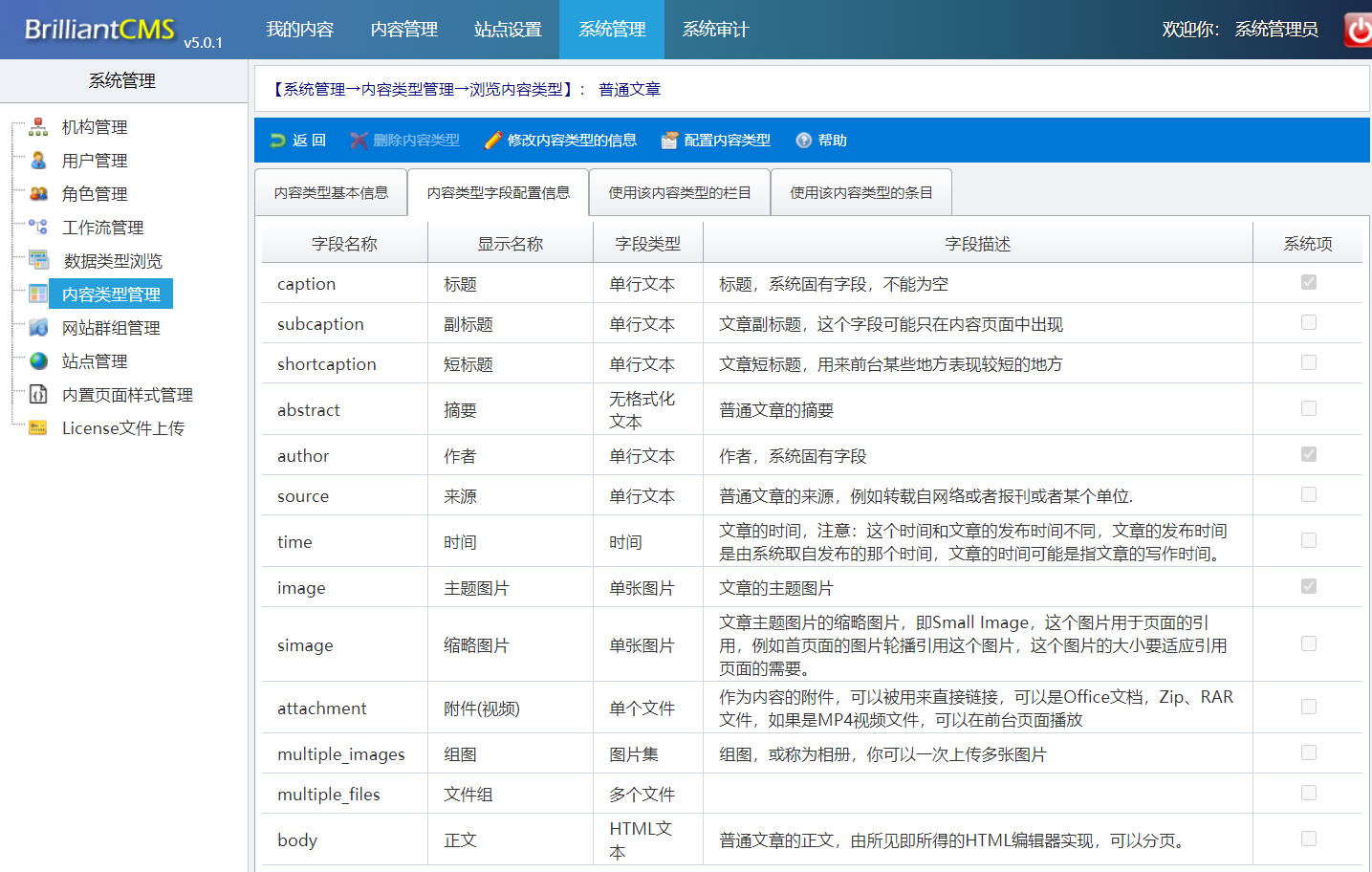This screenshot has width=1372, height=872.
Task: Click the 用户管理 user icon
Action: pos(38,161)
